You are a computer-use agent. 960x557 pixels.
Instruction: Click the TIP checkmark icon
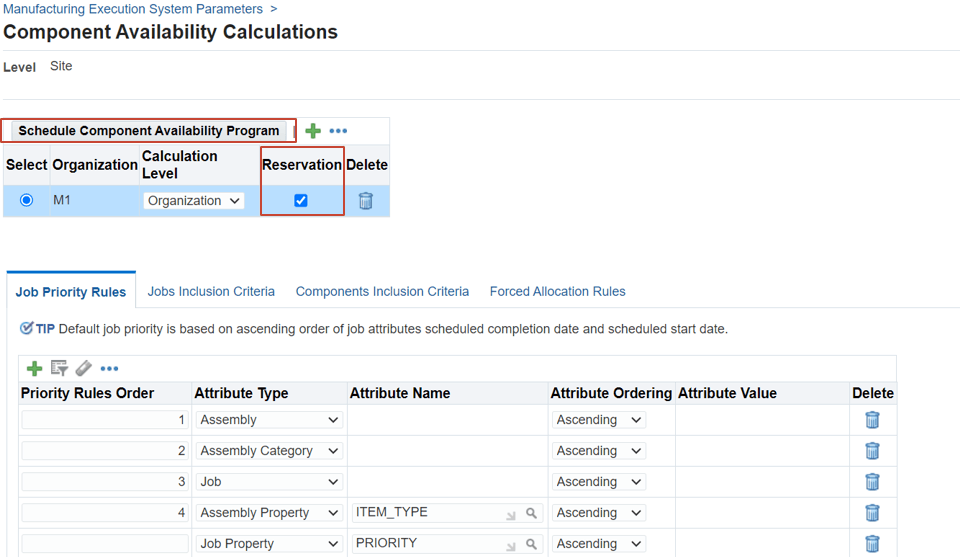(x=26, y=329)
